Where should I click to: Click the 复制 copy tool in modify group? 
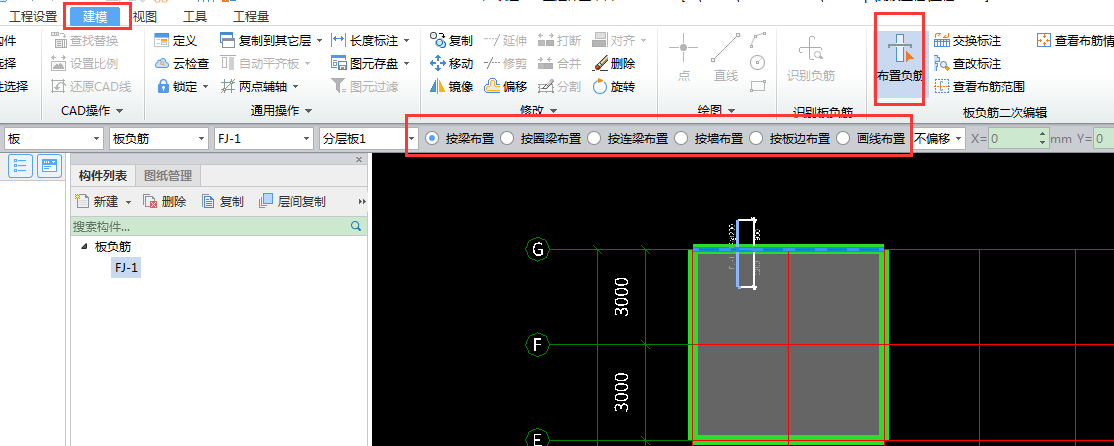[451, 40]
